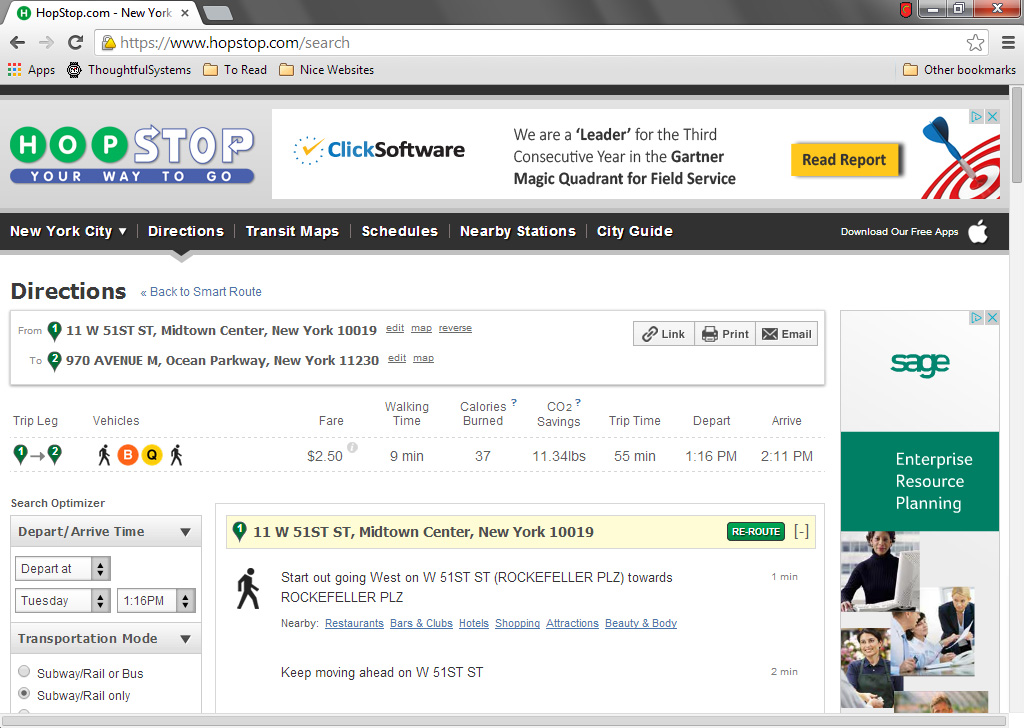Click Read Report ad button
The image size is (1024, 728).
click(844, 160)
